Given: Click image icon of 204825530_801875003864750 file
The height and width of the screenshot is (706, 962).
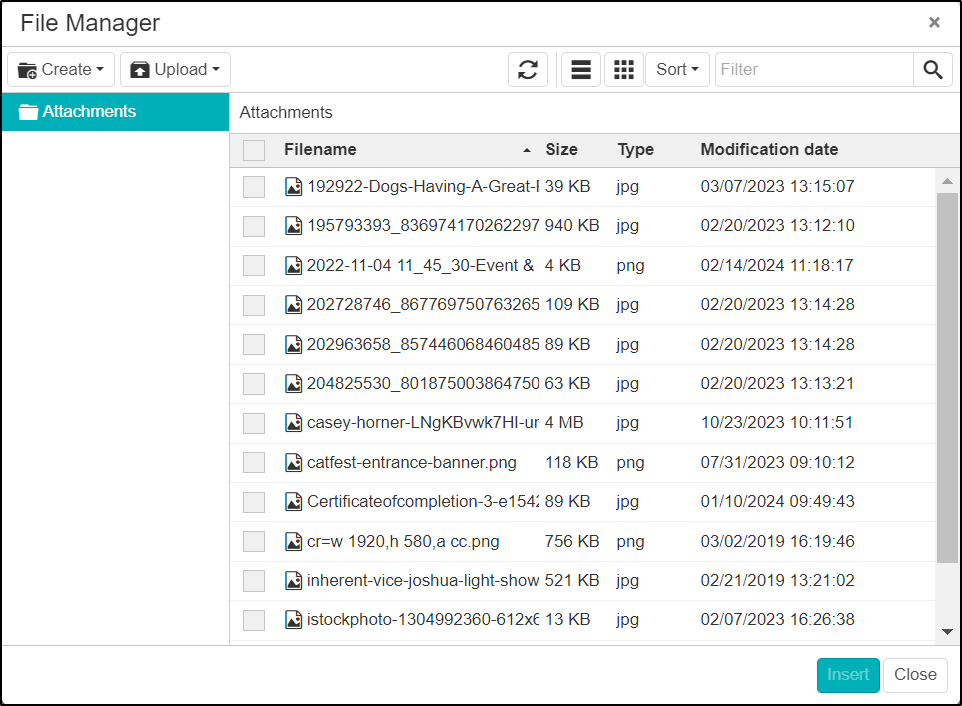Looking at the screenshot, I should click(x=293, y=384).
